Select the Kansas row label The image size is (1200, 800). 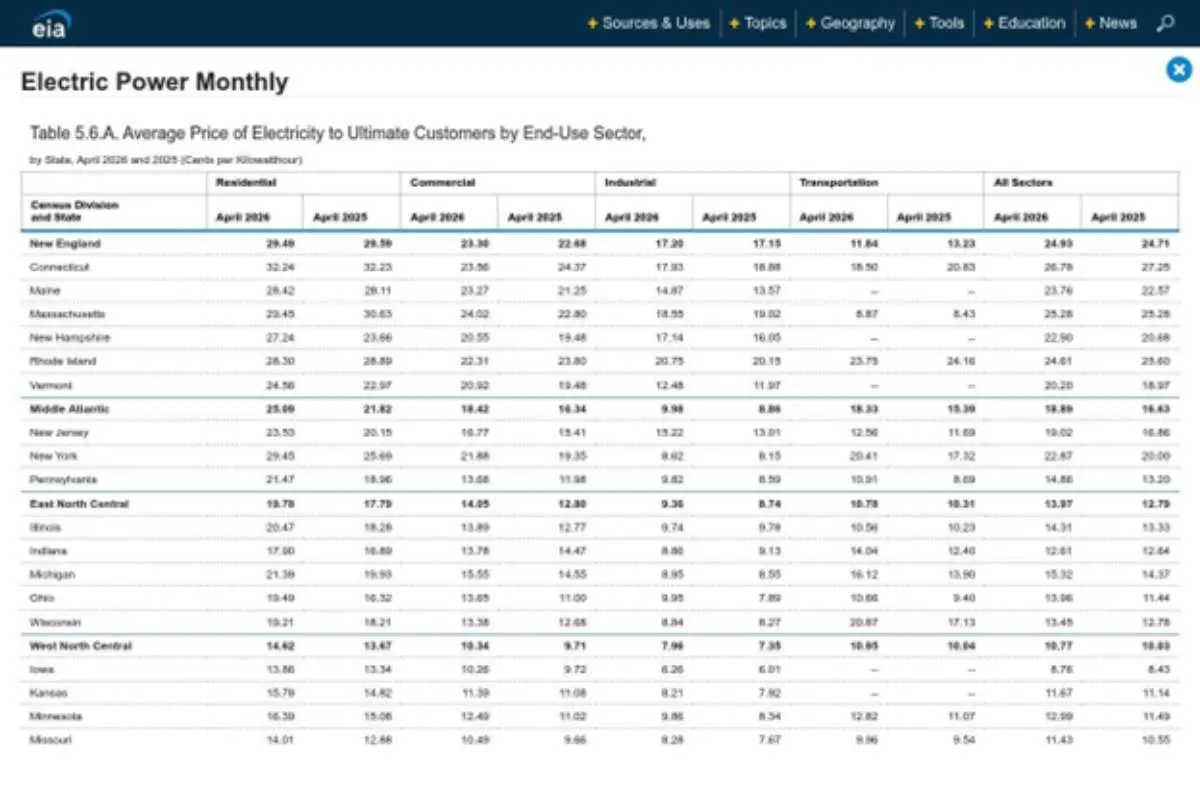(50, 693)
